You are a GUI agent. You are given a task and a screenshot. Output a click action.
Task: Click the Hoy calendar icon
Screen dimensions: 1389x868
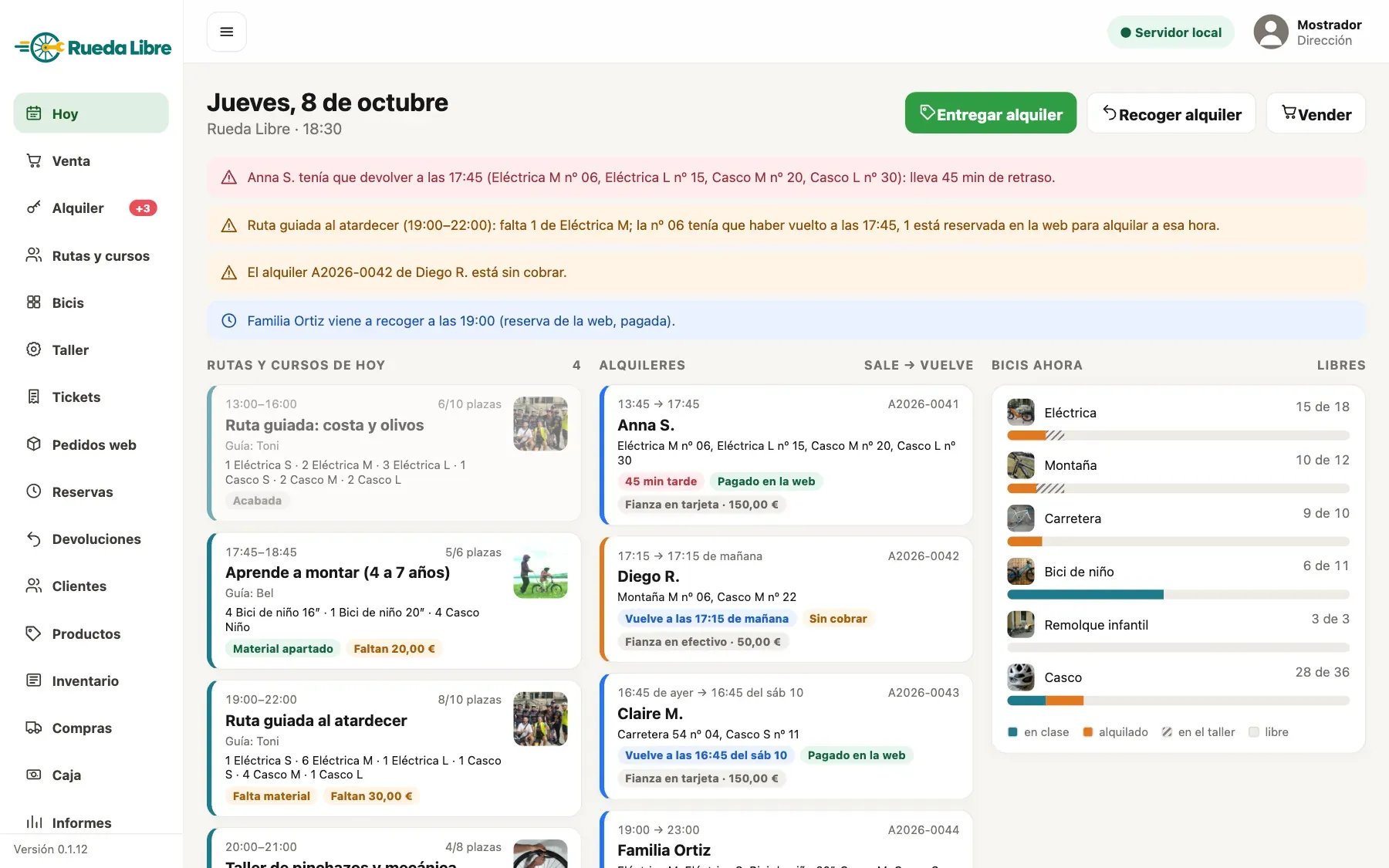34,113
